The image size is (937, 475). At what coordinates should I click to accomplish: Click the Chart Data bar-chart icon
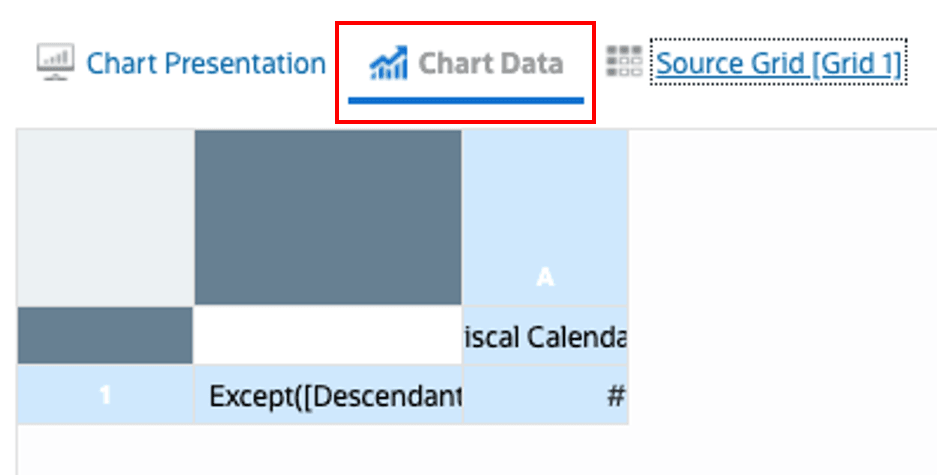pyautogui.click(x=388, y=64)
